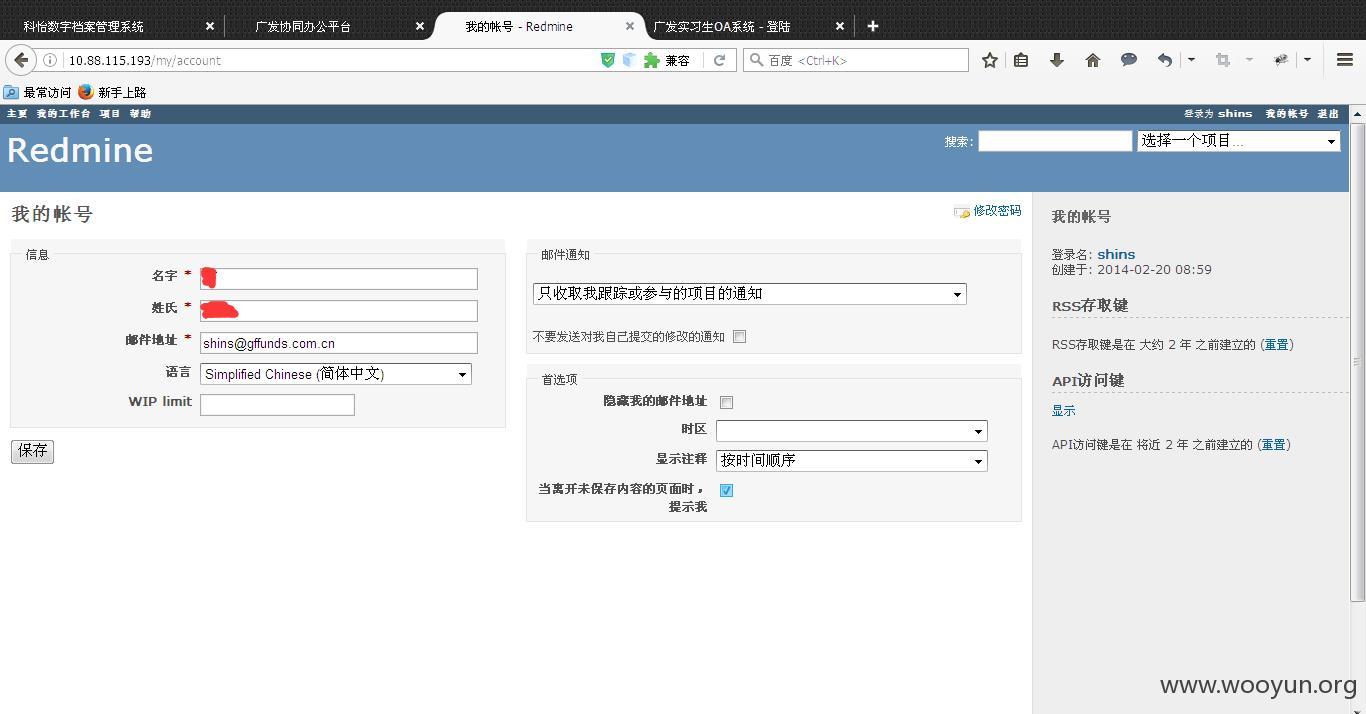Open 我的工作台 in Redmine top menu
Viewport: 1366px width, 714px height.
coord(63,114)
